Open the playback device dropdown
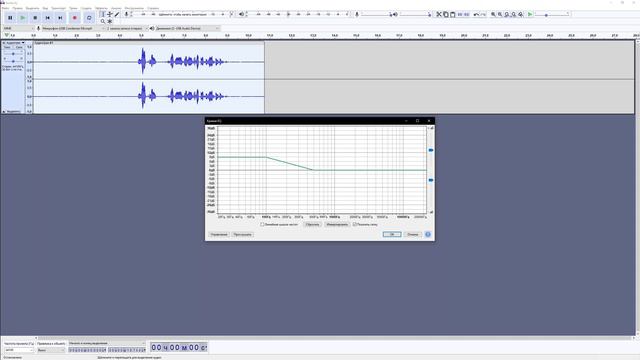640x360 pixels. click(x=187, y=29)
